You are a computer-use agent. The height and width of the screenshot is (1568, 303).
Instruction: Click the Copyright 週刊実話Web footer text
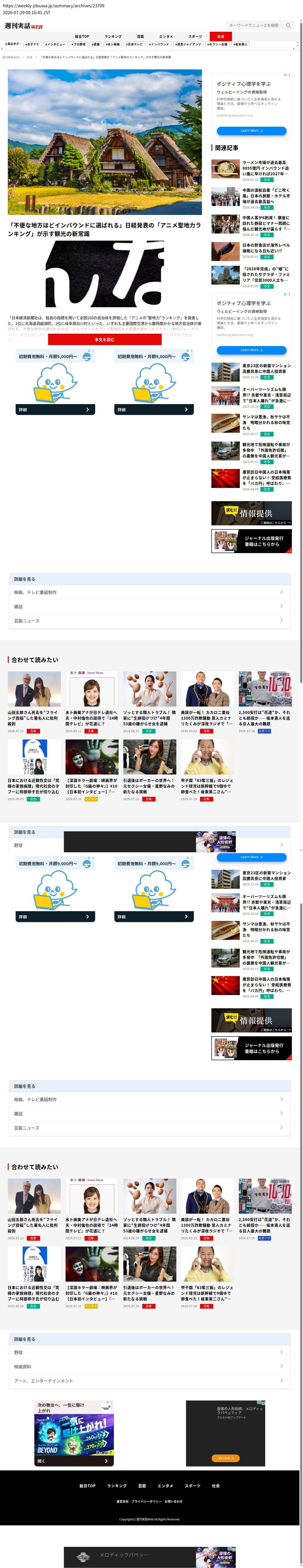[x=150, y=1519]
